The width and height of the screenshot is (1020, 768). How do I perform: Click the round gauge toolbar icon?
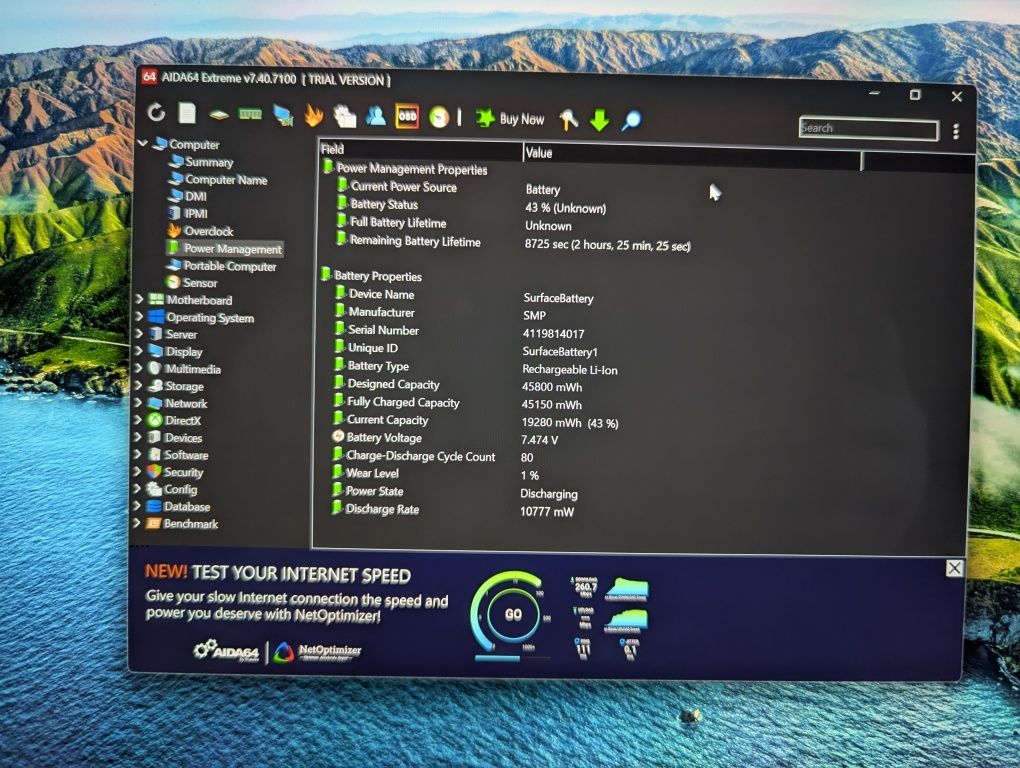[439, 118]
